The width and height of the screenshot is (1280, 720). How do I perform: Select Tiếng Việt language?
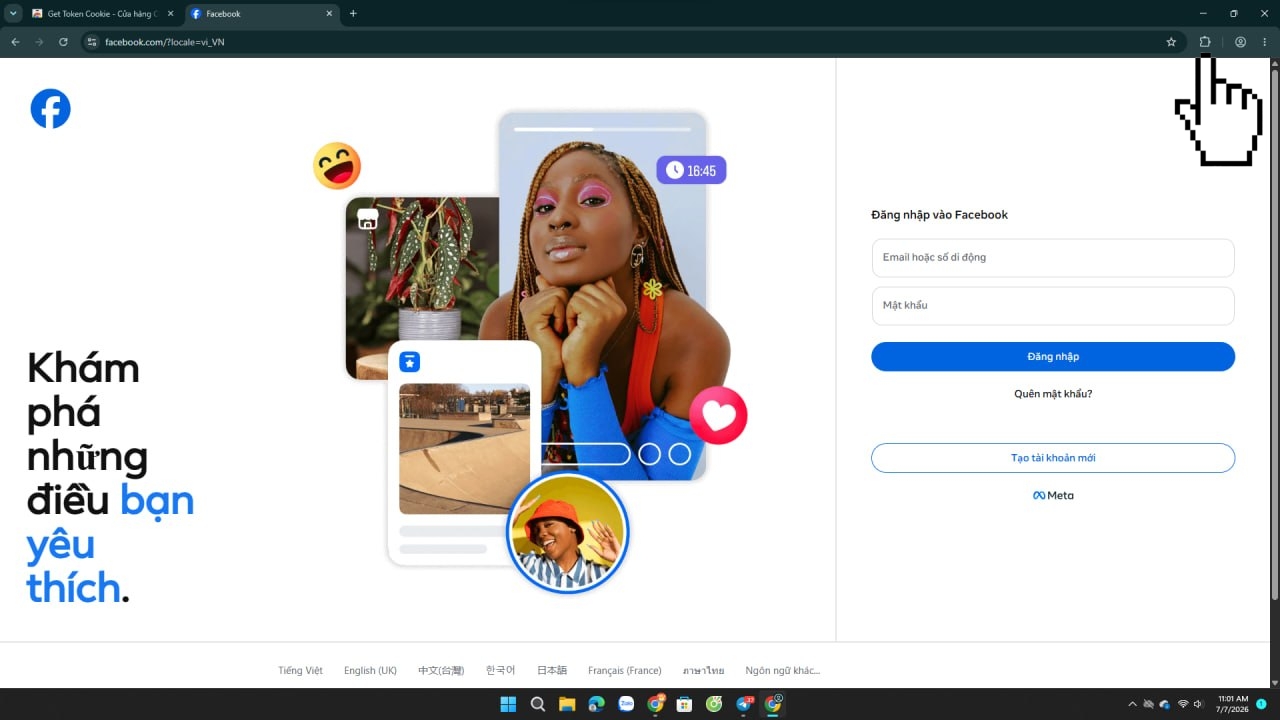pos(300,671)
